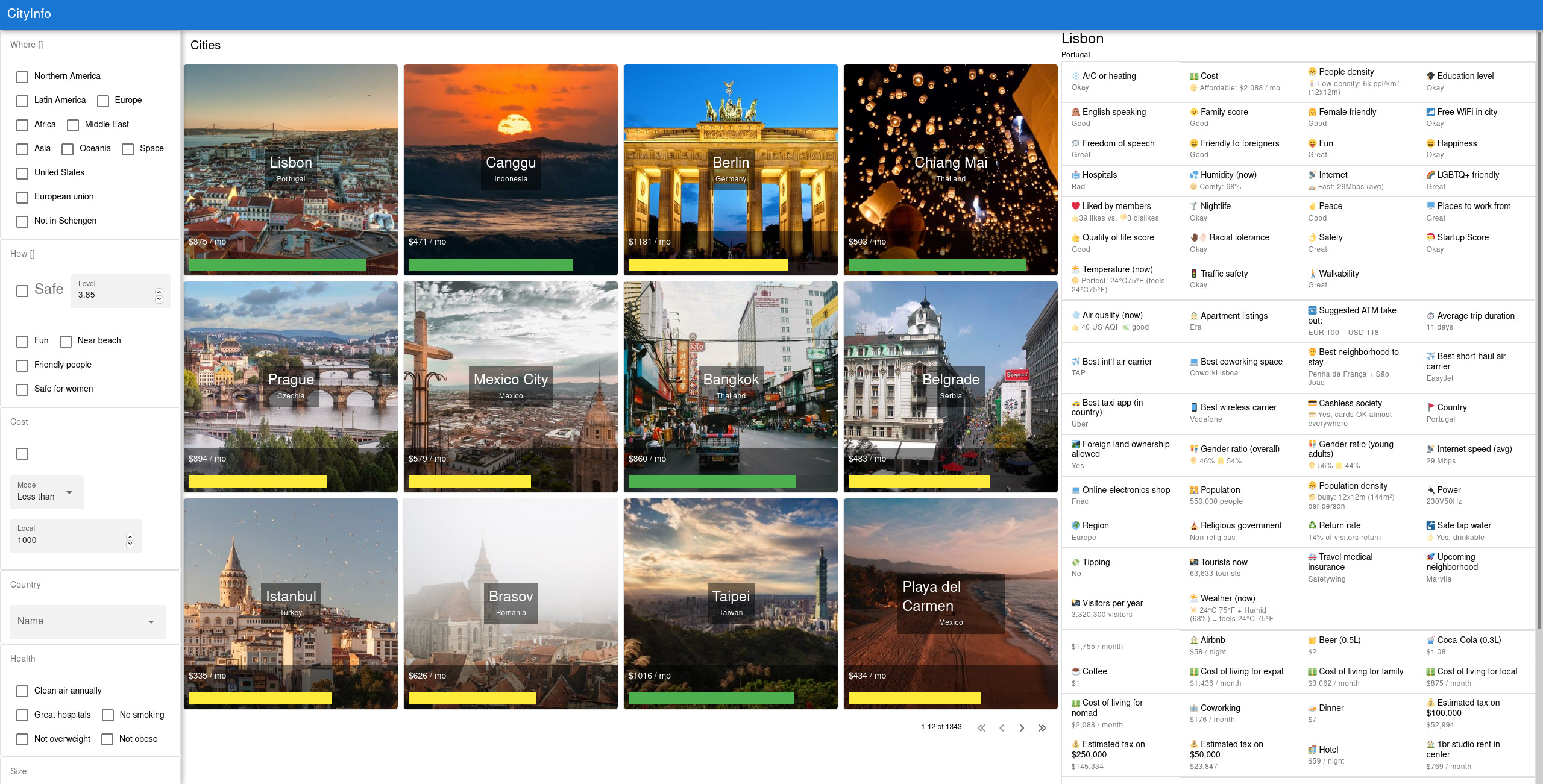
Task: Check the Near beach filter
Action: click(x=66, y=341)
